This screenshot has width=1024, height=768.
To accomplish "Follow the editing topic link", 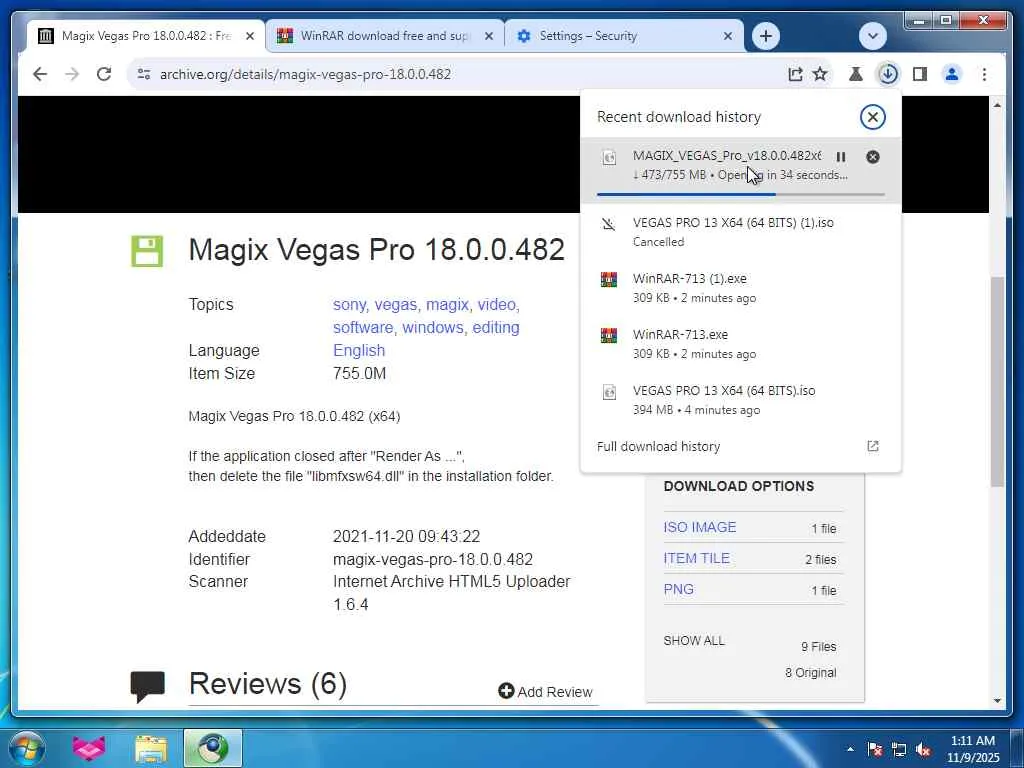I will 496,327.
